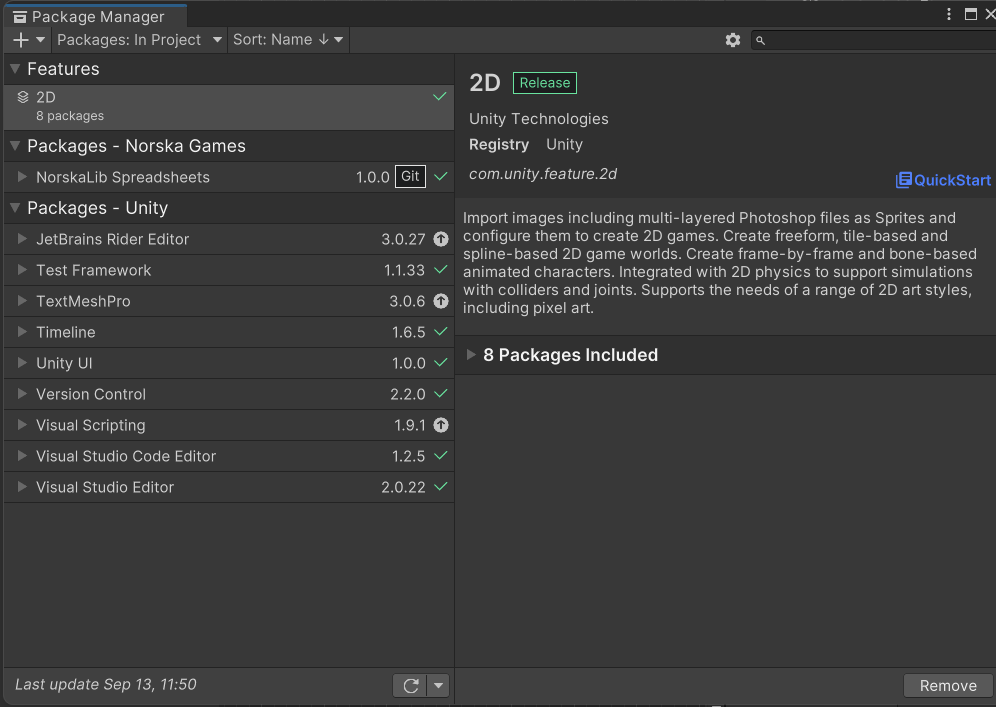Select the 2D feature row
The height and width of the screenshot is (707, 996).
tap(229, 107)
